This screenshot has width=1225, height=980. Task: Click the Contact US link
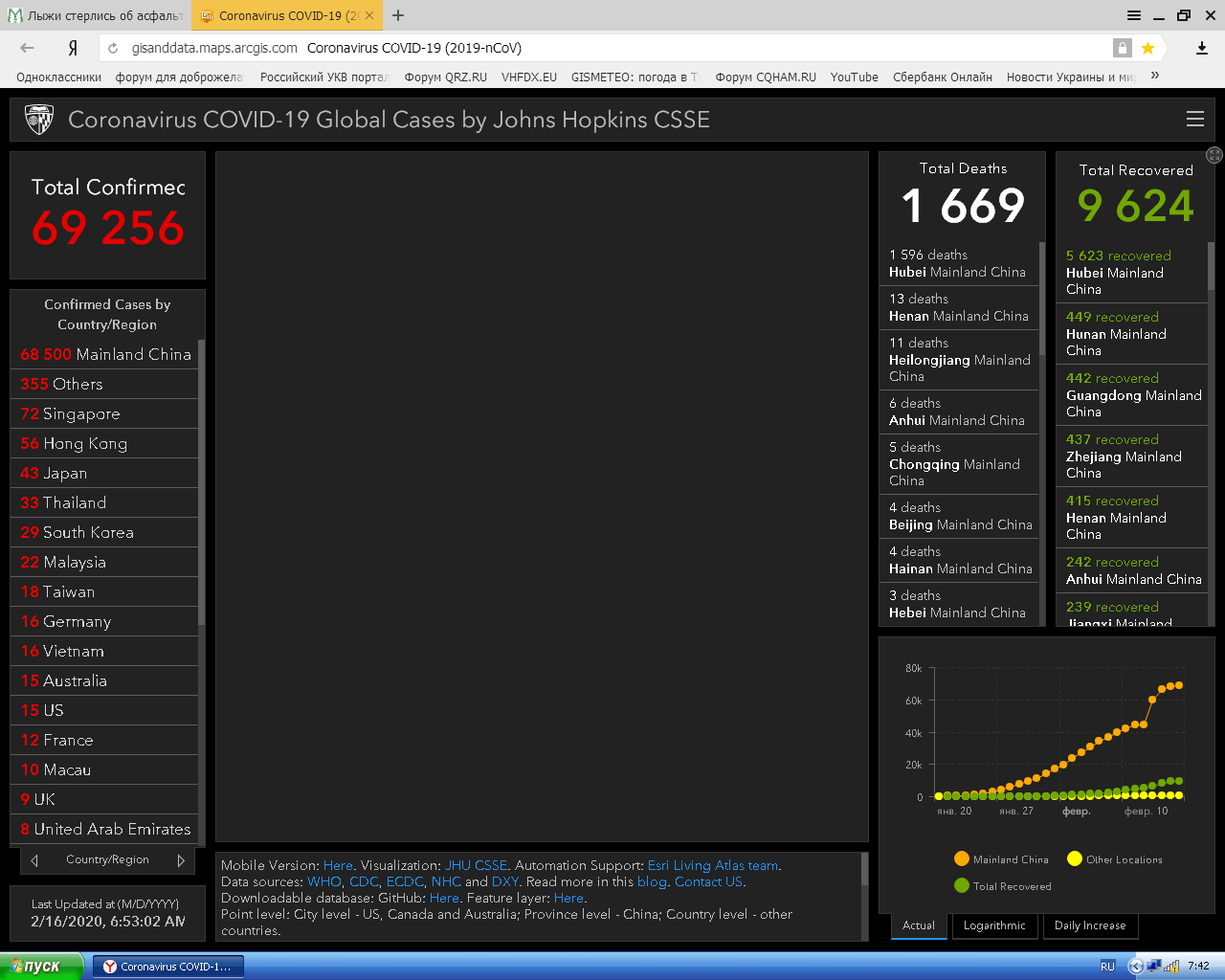(x=708, y=881)
